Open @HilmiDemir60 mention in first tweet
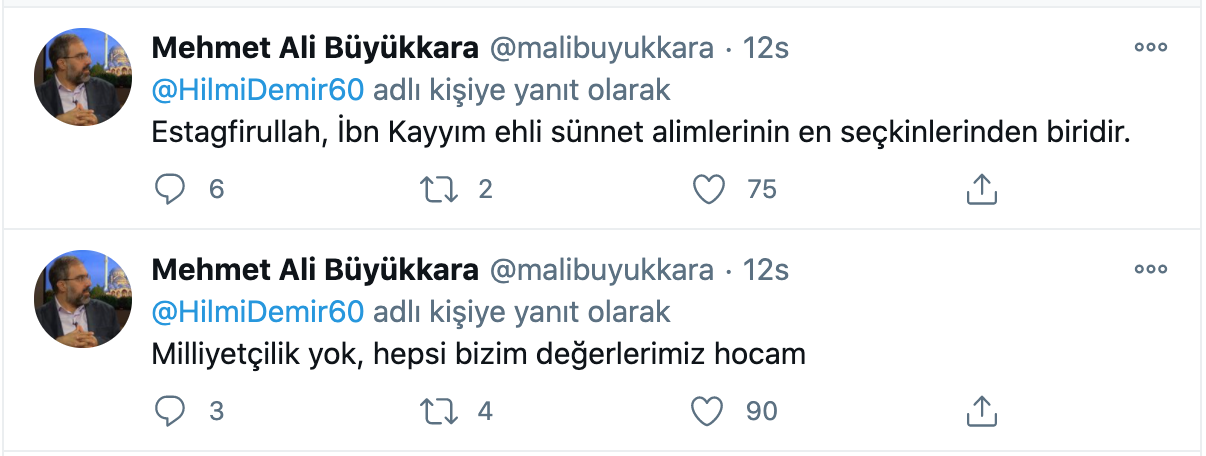The width and height of the screenshot is (1206, 456). click(x=257, y=90)
